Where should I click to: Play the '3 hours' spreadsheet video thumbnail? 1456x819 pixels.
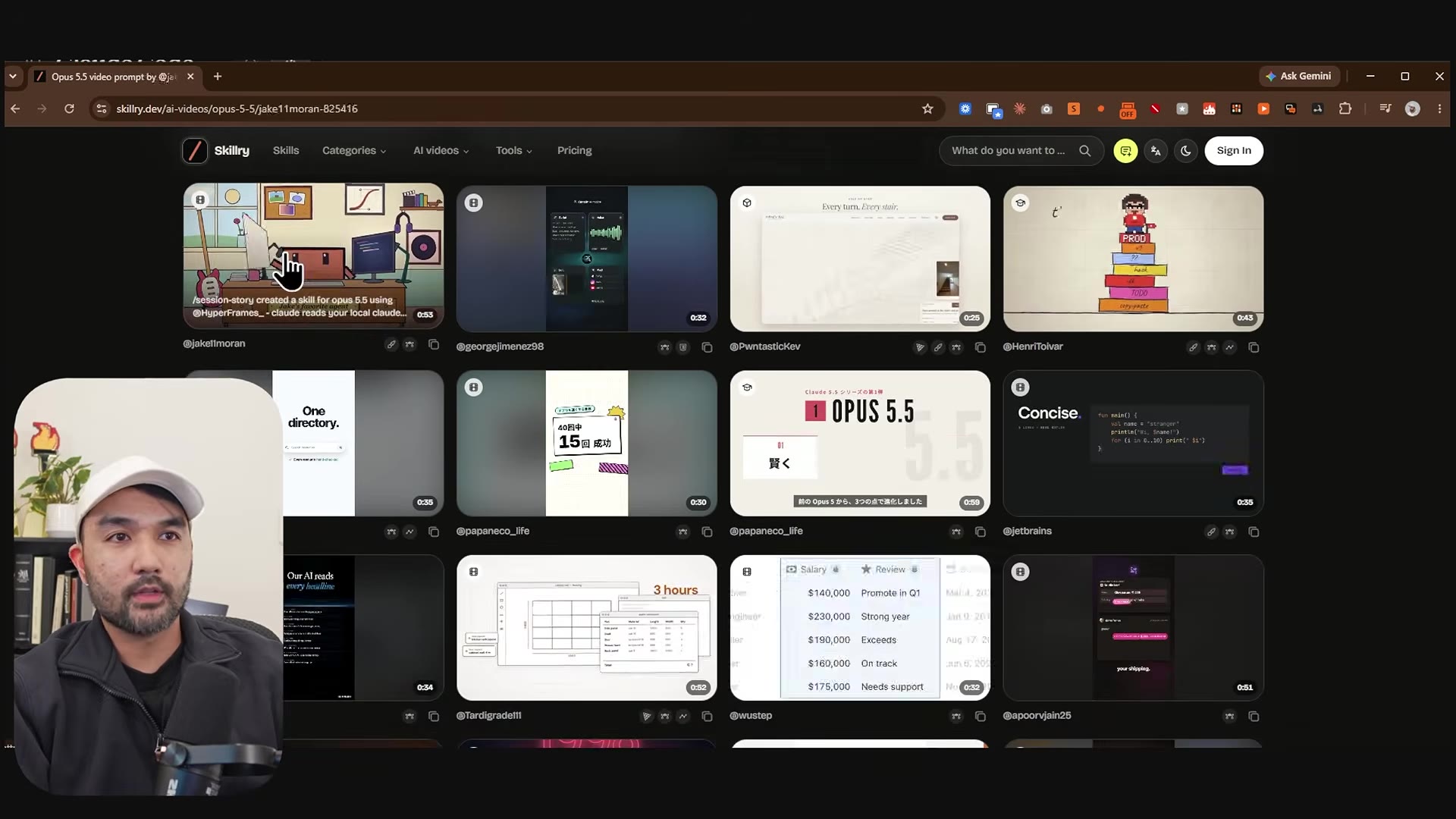tap(586, 628)
